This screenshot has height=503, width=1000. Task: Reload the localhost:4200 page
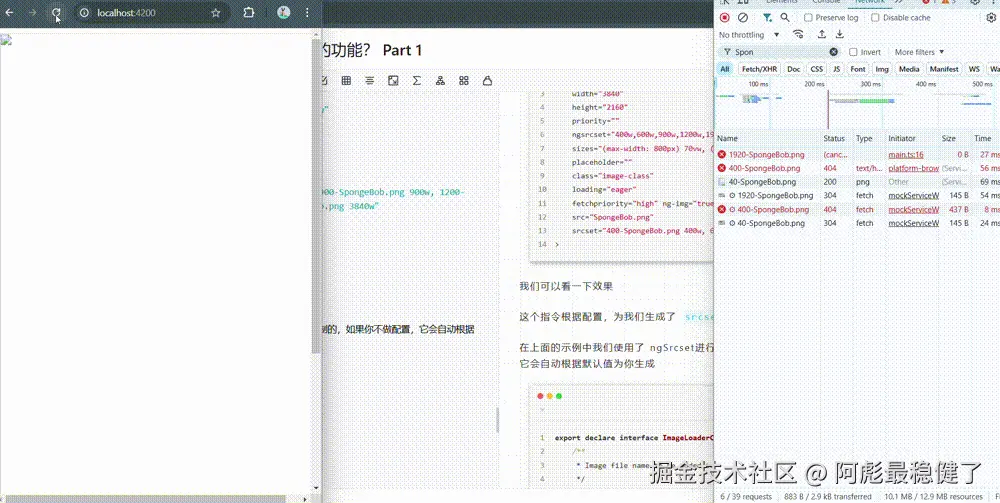pos(56,13)
